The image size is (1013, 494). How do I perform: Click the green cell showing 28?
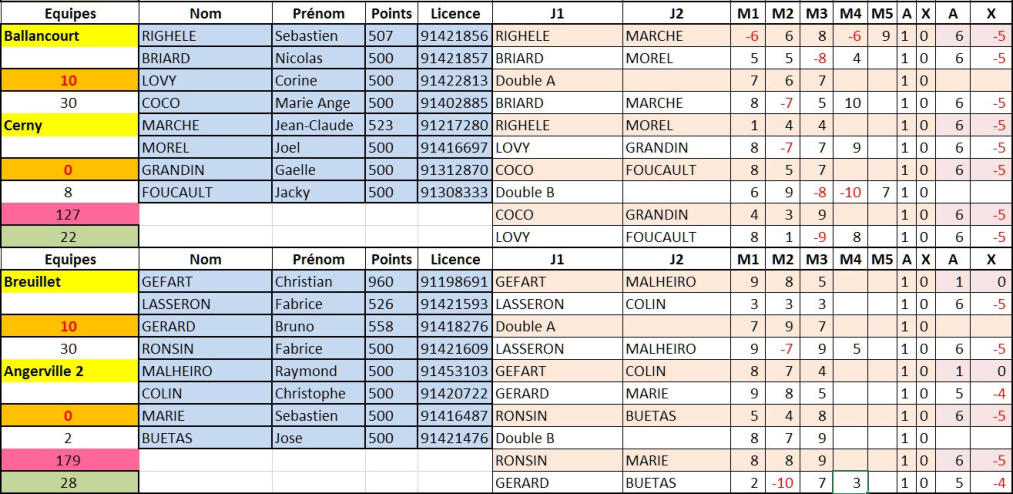coord(70,483)
